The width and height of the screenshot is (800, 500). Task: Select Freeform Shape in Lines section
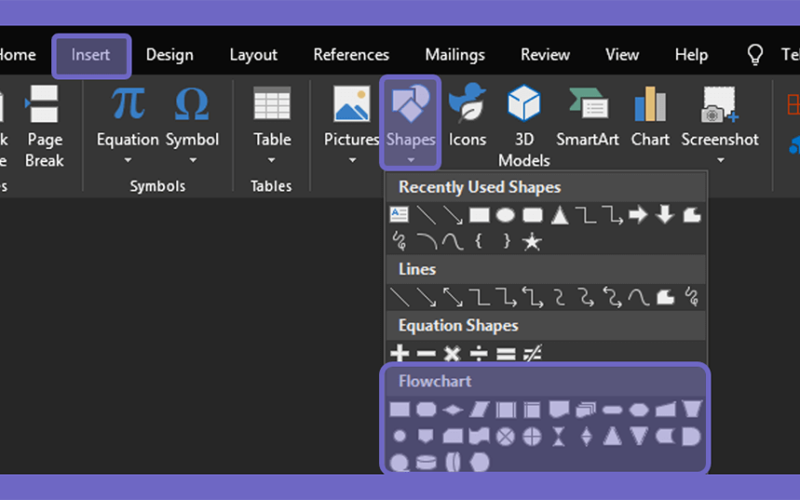tap(665, 297)
